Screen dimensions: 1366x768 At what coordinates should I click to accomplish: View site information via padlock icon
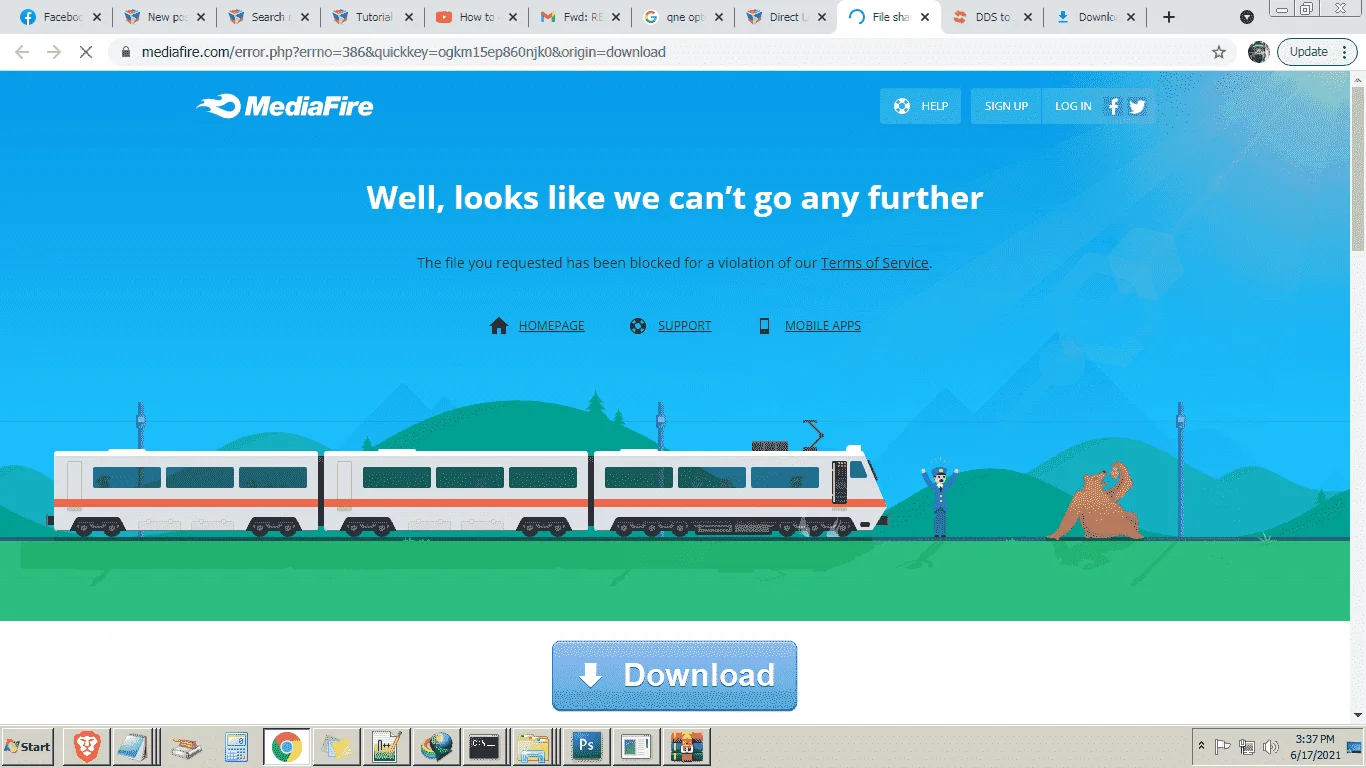[126, 52]
